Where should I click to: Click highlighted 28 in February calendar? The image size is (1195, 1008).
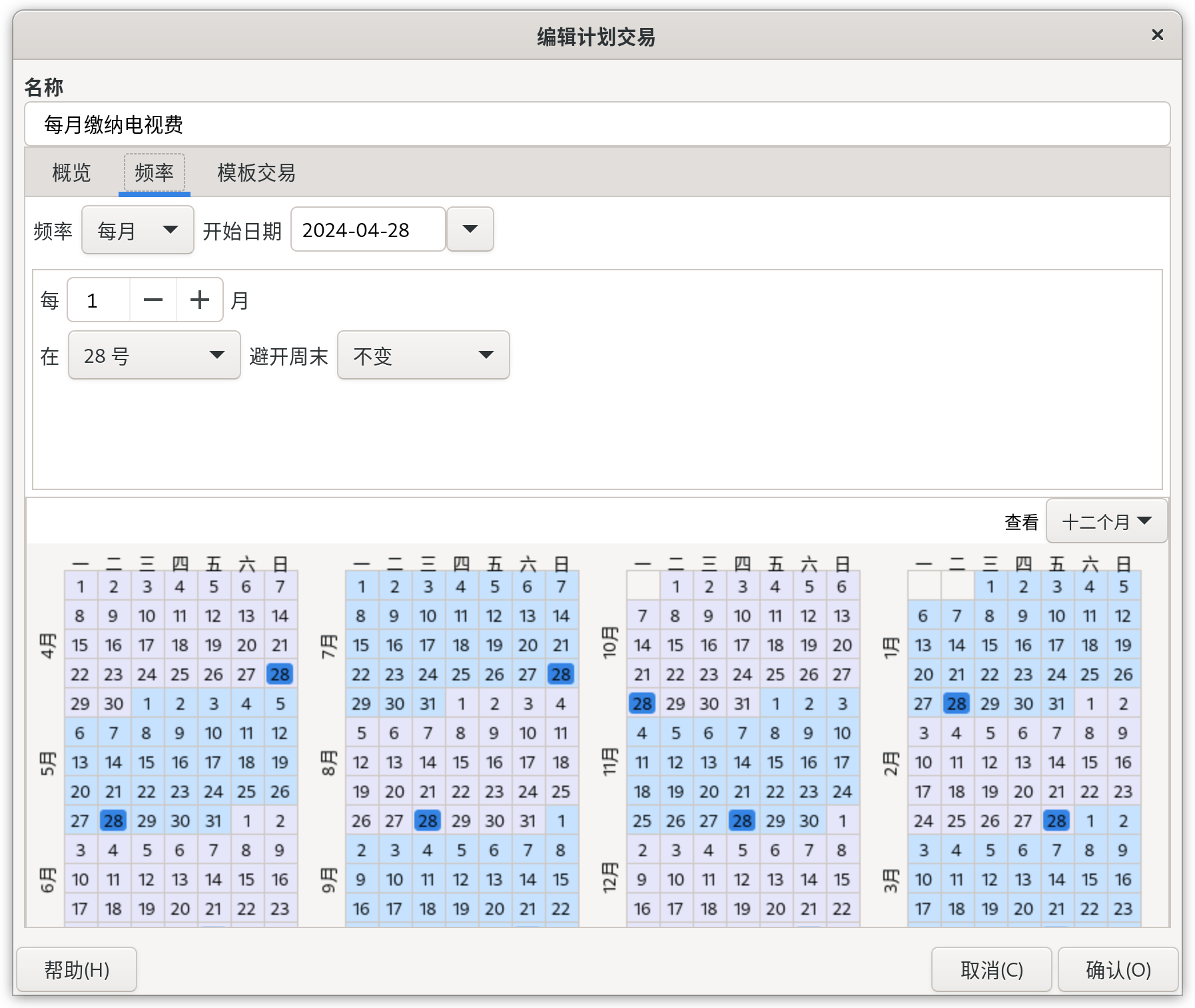tap(1056, 821)
